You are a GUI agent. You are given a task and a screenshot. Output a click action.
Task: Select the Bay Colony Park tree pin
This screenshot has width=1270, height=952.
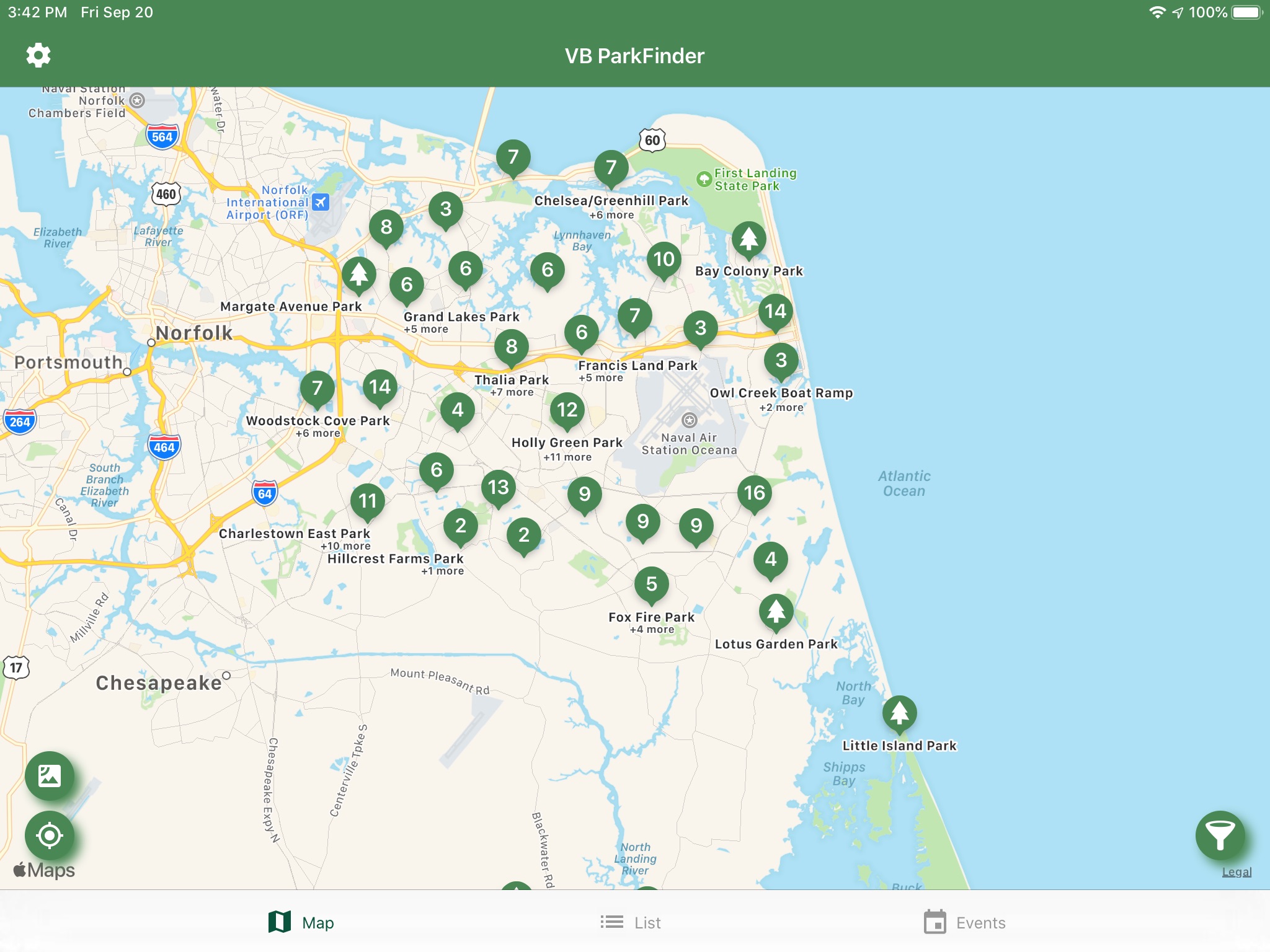pos(748,239)
